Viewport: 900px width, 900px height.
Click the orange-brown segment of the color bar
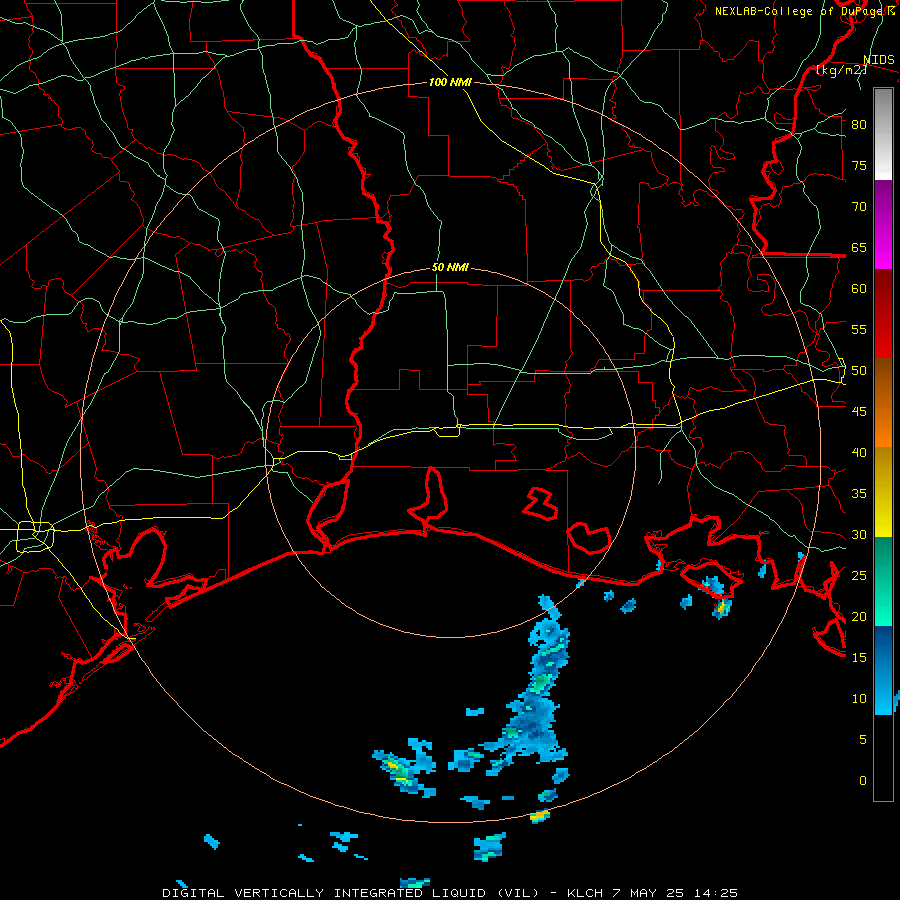point(883,403)
